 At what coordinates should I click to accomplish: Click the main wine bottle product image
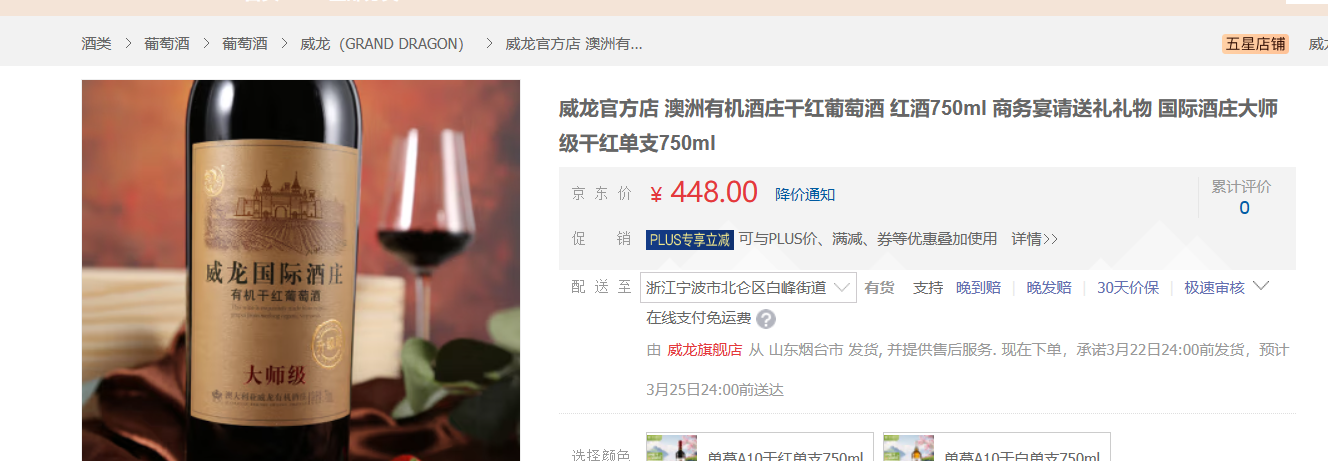(301, 270)
